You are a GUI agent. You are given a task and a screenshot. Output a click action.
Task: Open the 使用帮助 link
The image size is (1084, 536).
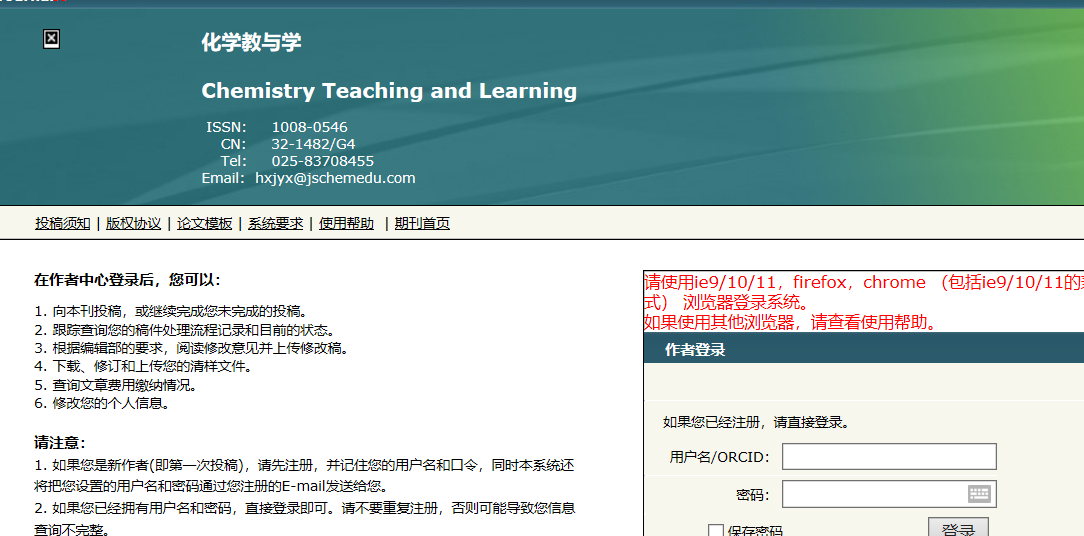[x=346, y=223]
